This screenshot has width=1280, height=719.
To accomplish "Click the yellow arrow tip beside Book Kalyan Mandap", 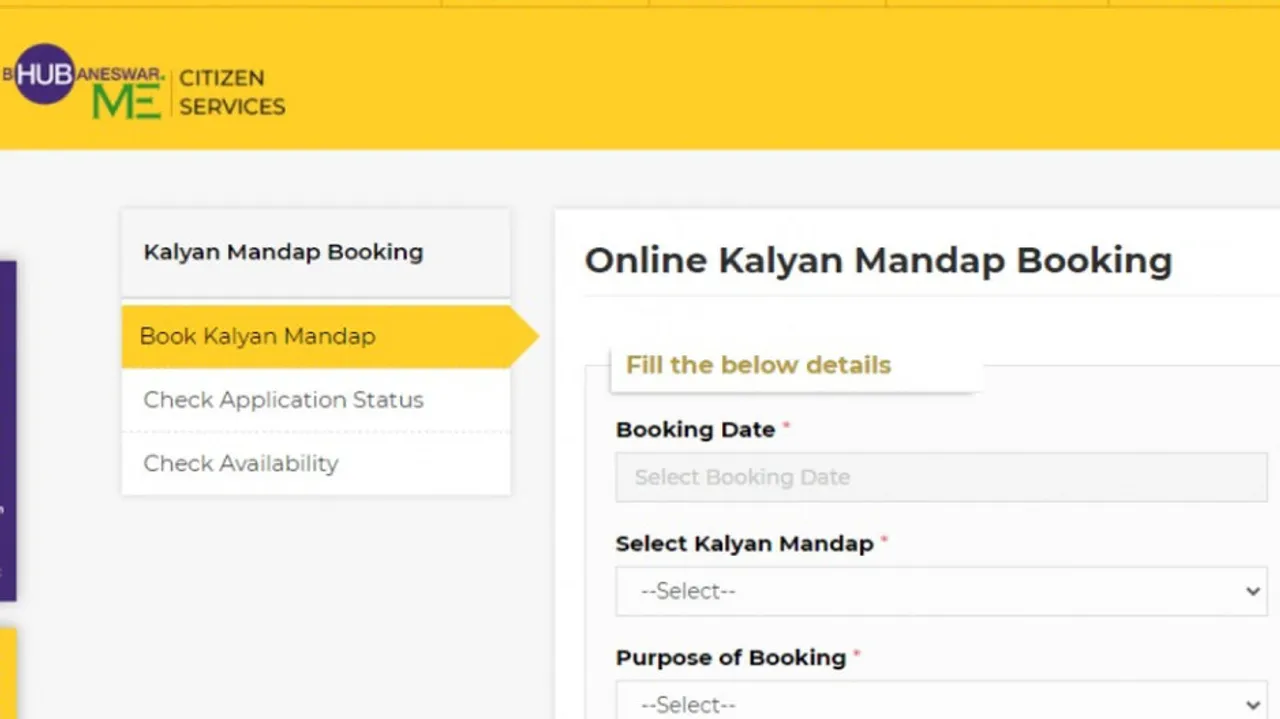I will coord(525,337).
